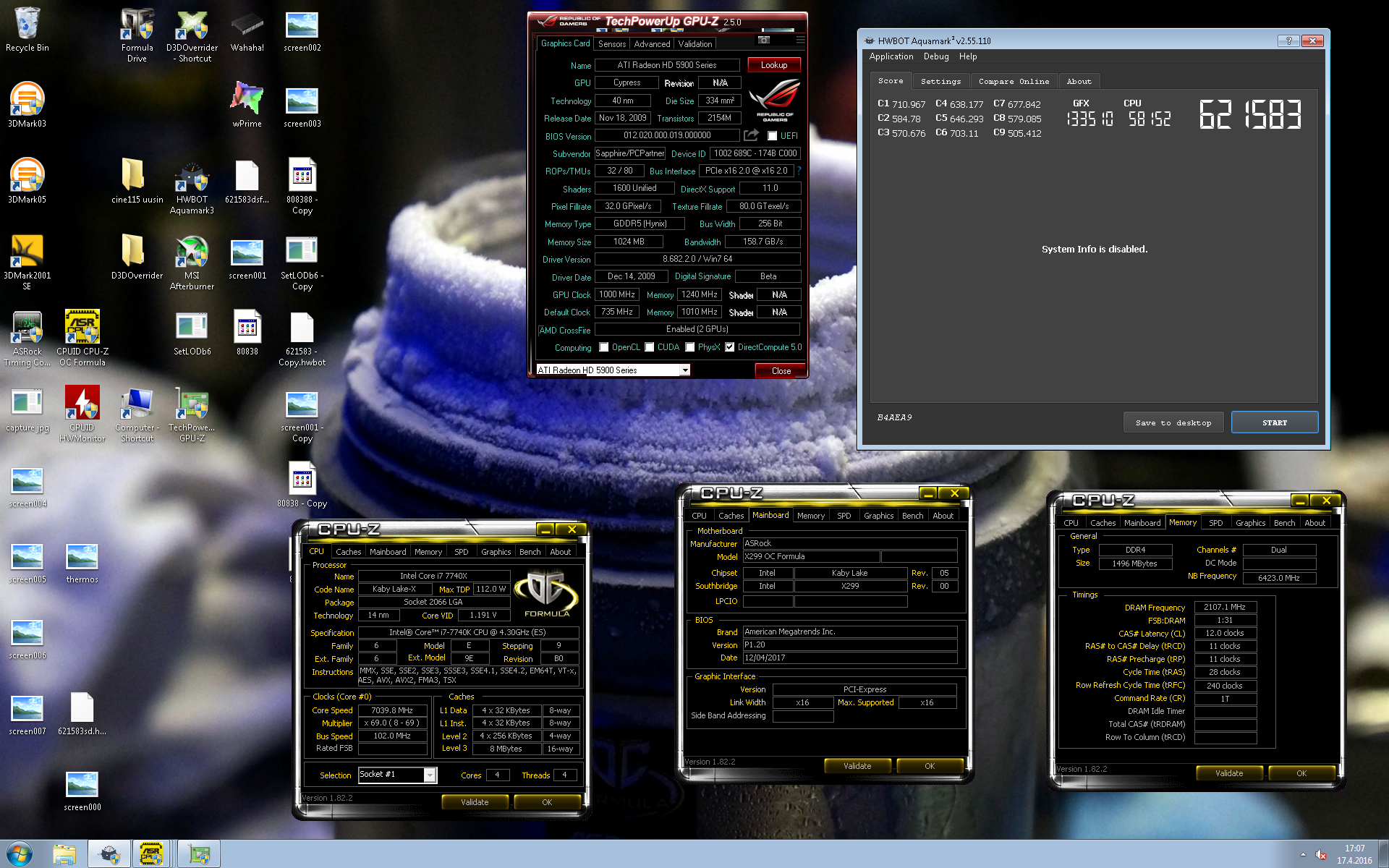
Task: Open the Socket #1 selection dropdown in CPU-Z
Action: coord(397,775)
